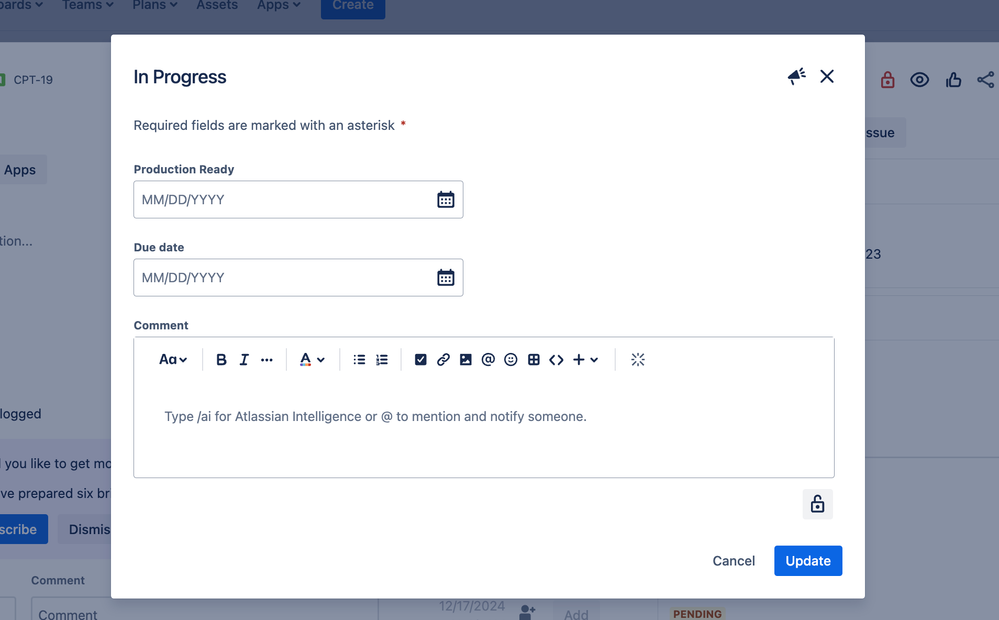Open the Plans menu in navigation

pos(155,5)
